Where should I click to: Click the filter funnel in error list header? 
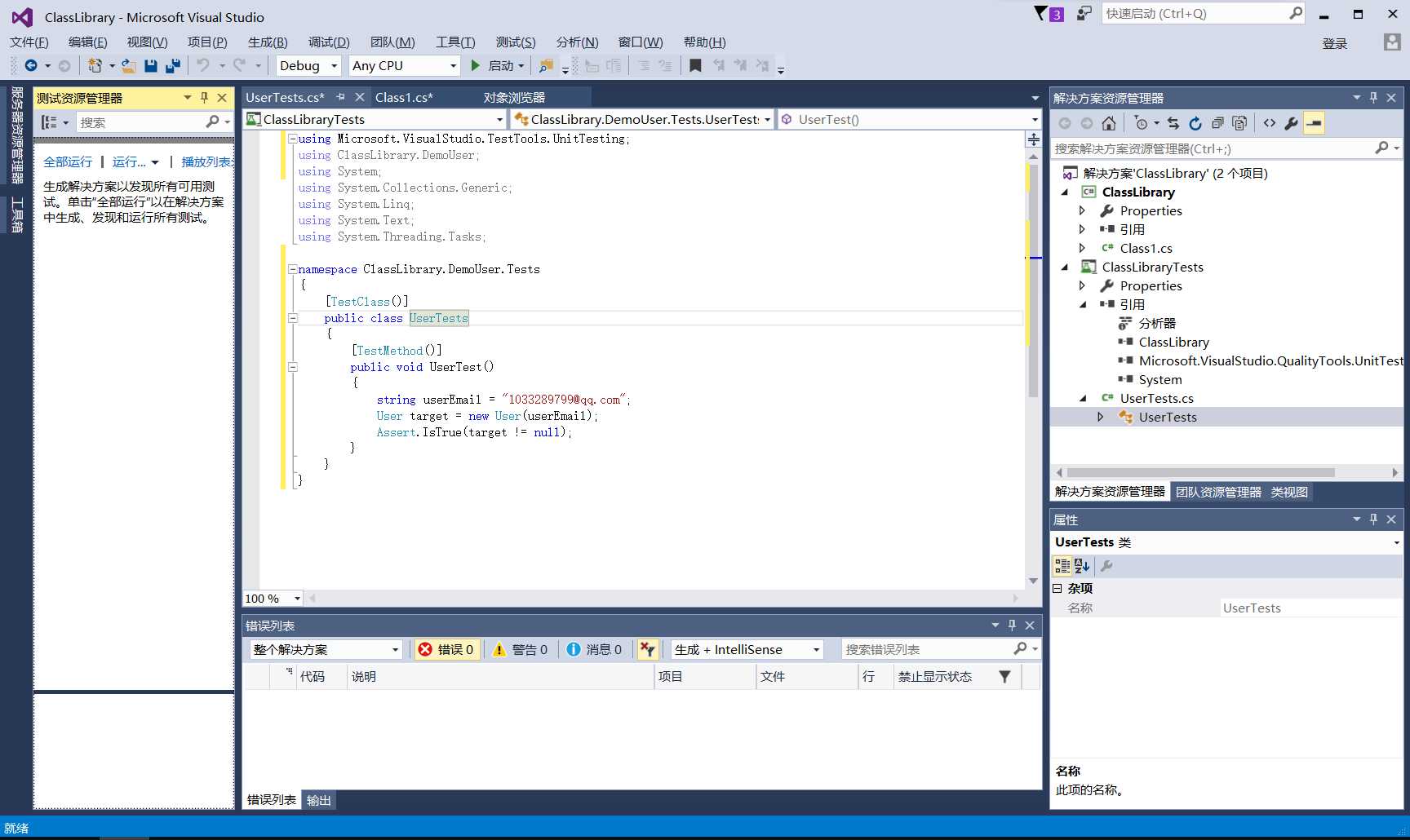(x=1004, y=676)
